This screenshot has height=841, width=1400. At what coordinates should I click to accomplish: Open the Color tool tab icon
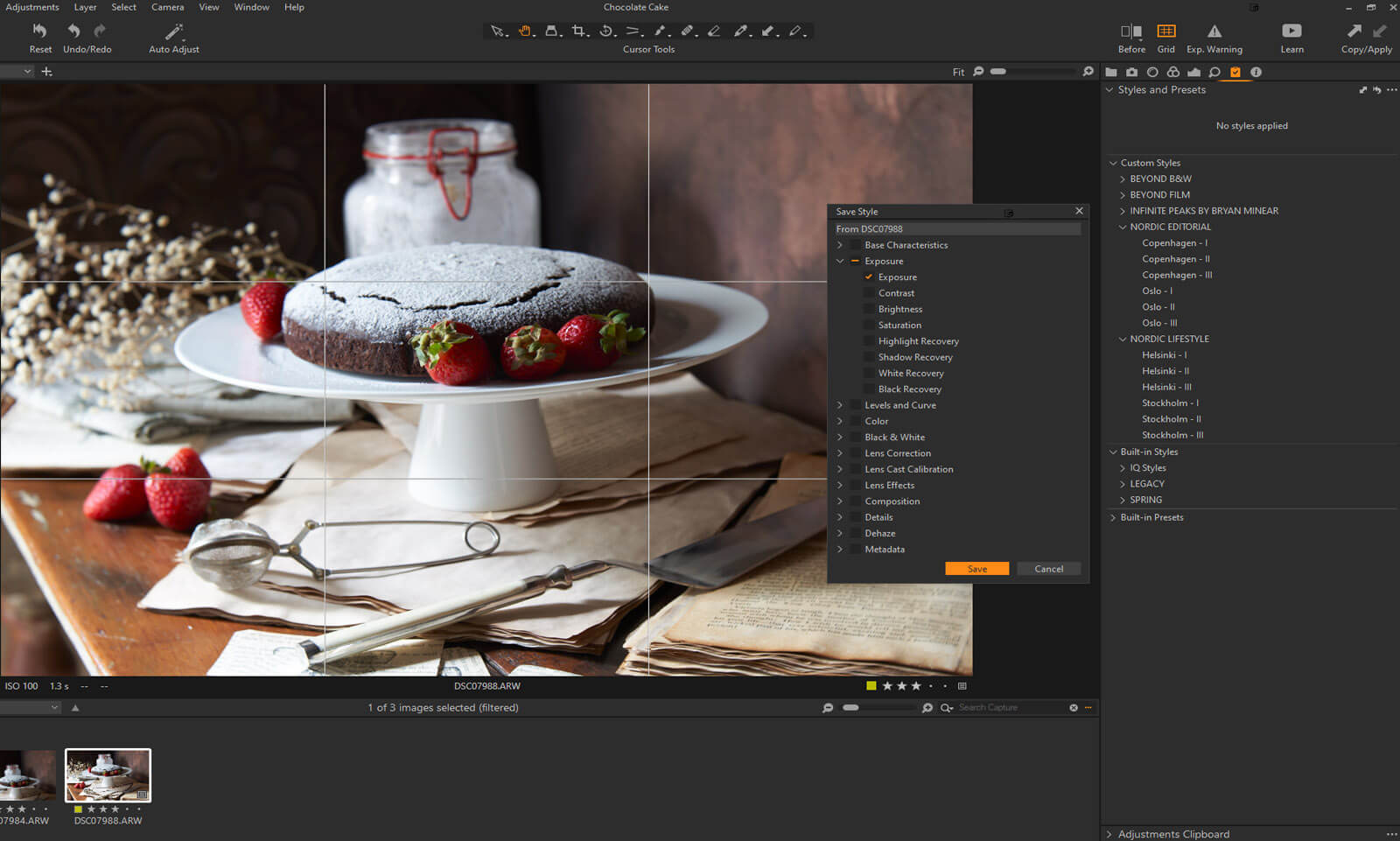(x=1173, y=73)
